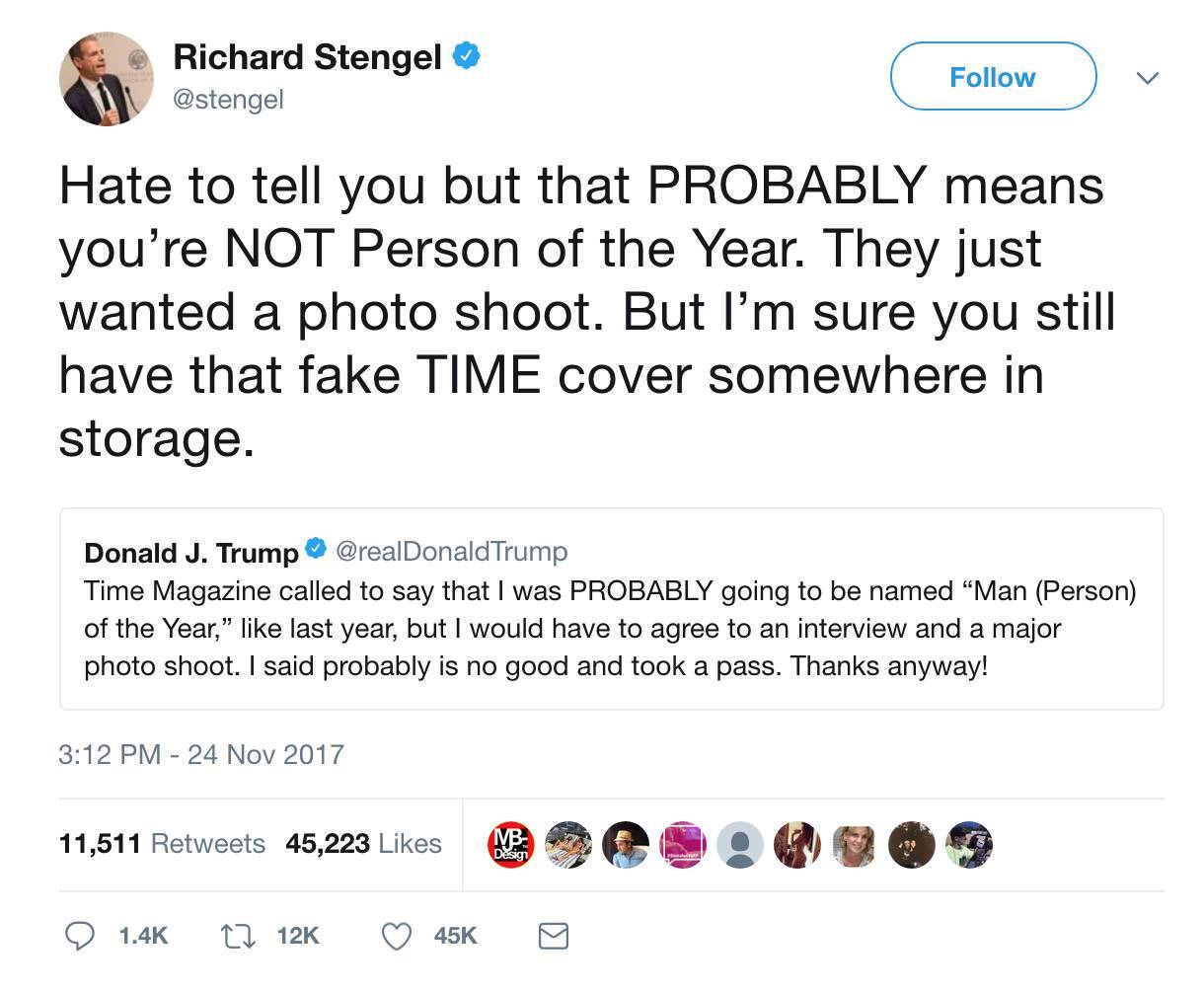Open the MB Design liker avatar

[x=511, y=844]
